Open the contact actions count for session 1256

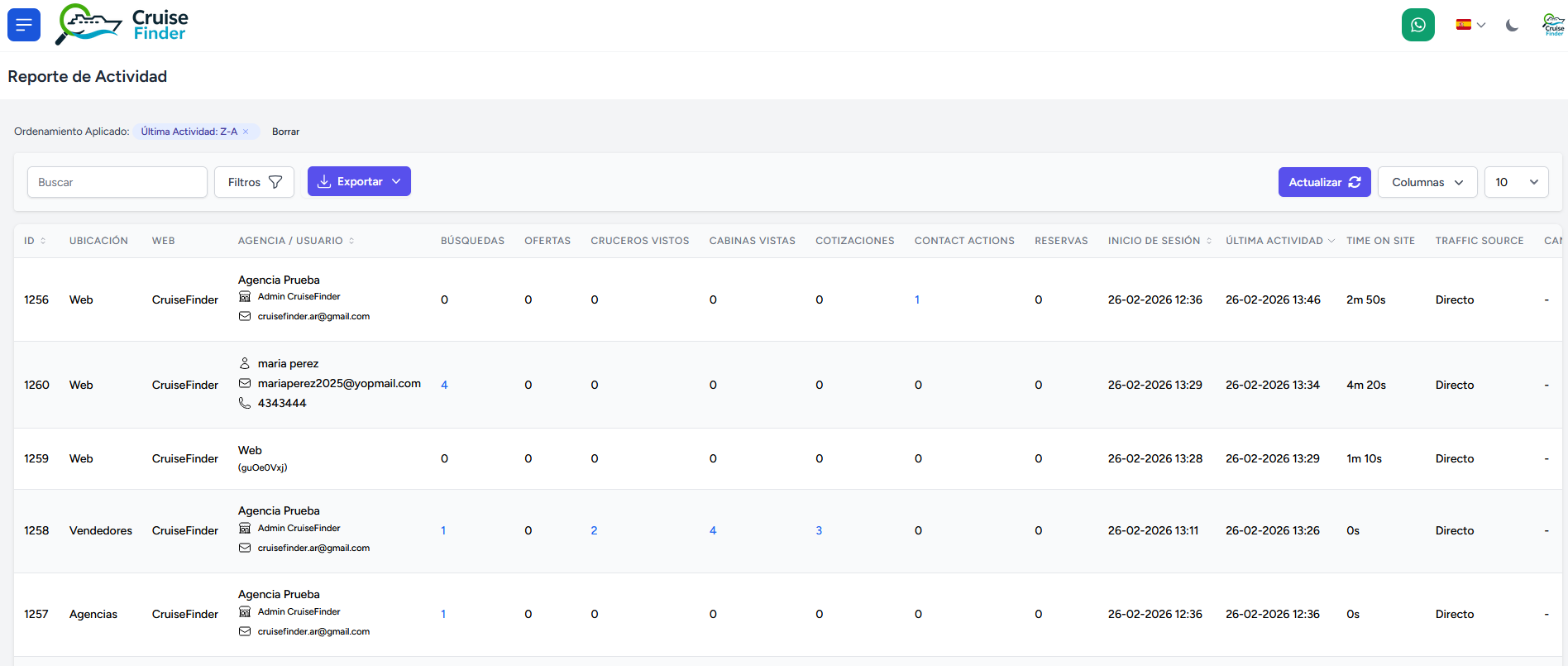[917, 299]
